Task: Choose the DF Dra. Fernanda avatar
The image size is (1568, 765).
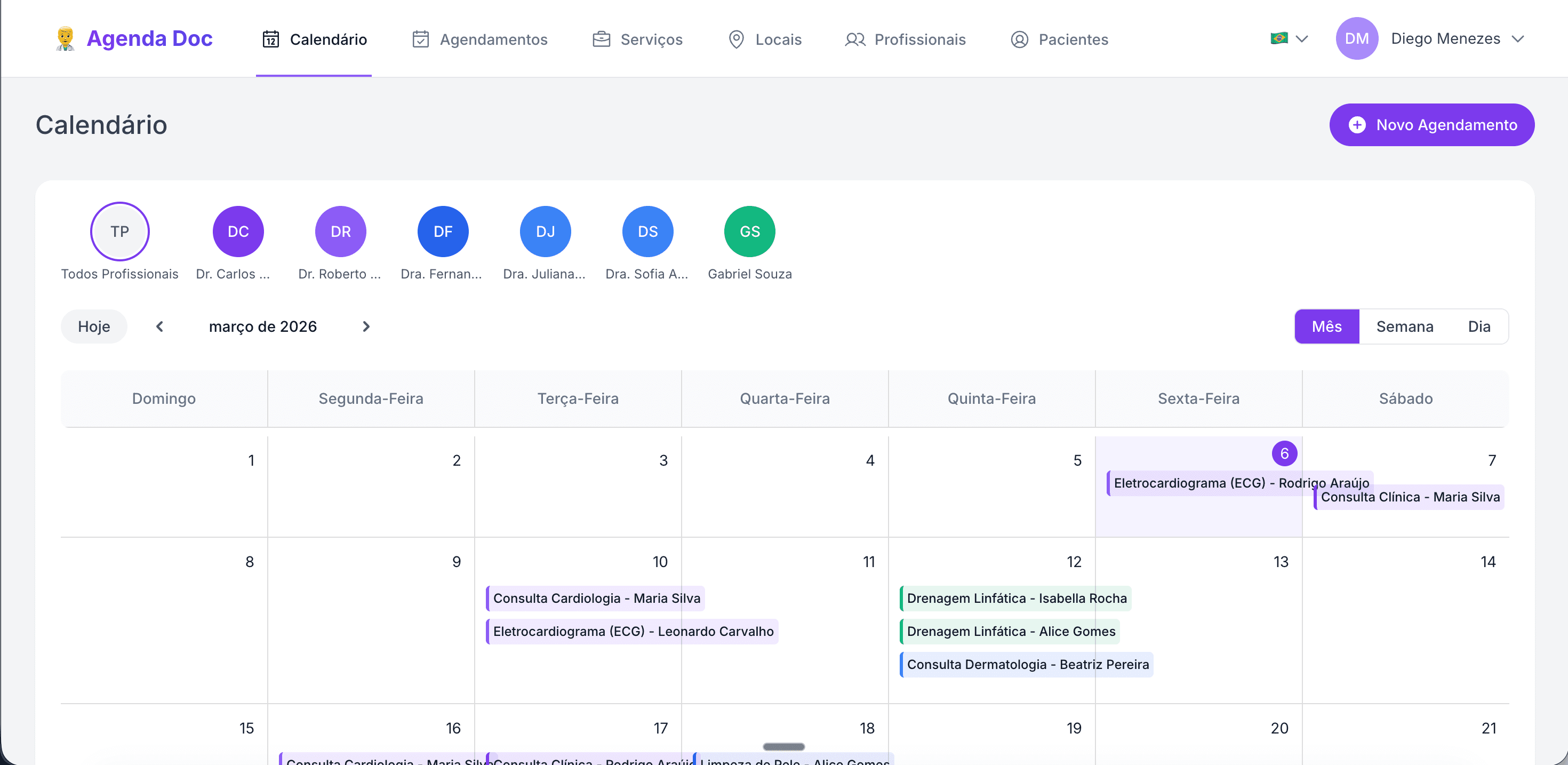Action: (443, 232)
